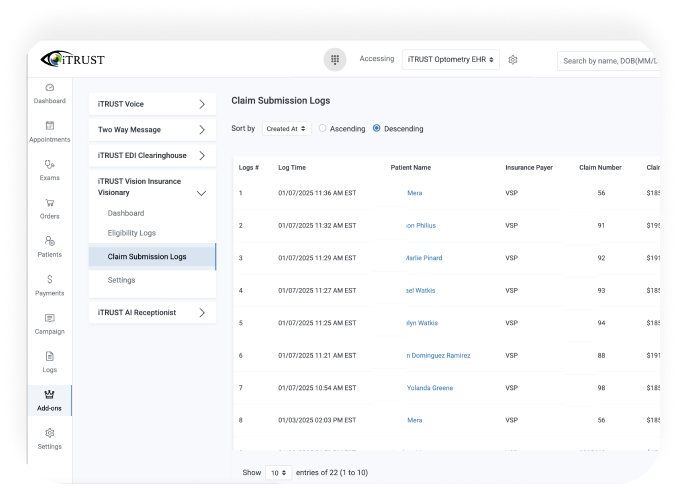Viewport: 680px width, 490px height.
Task: Expand the iTRUST AI Receptionist section
Action: (152, 313)
